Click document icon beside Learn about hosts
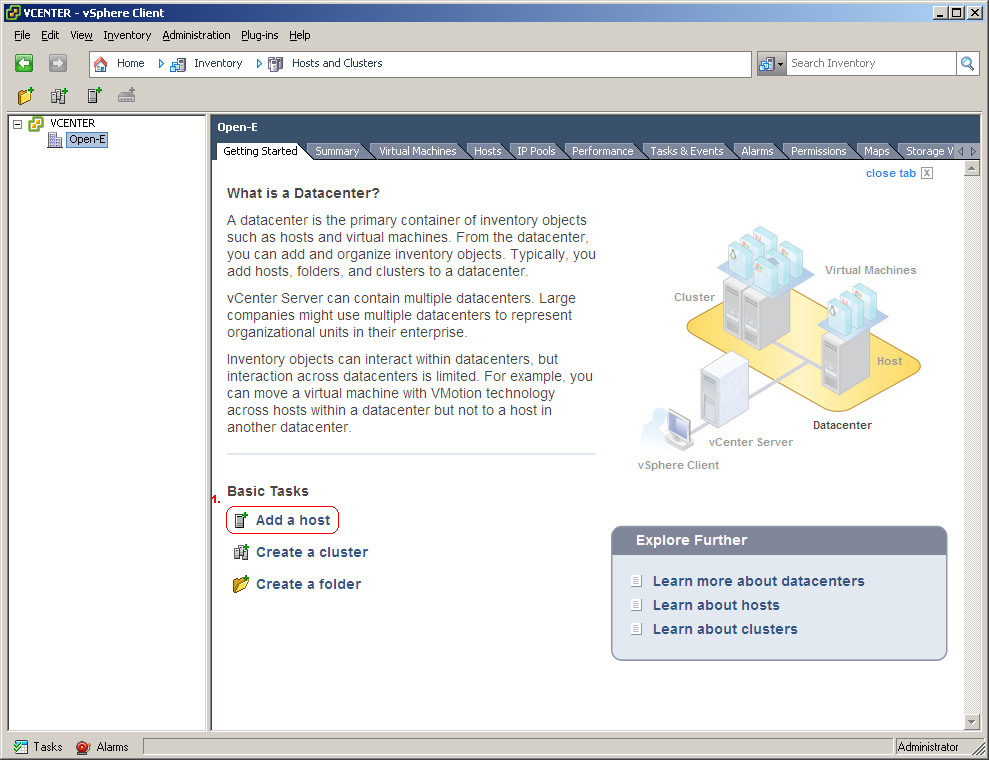989x760 pixels. [636, 605]
